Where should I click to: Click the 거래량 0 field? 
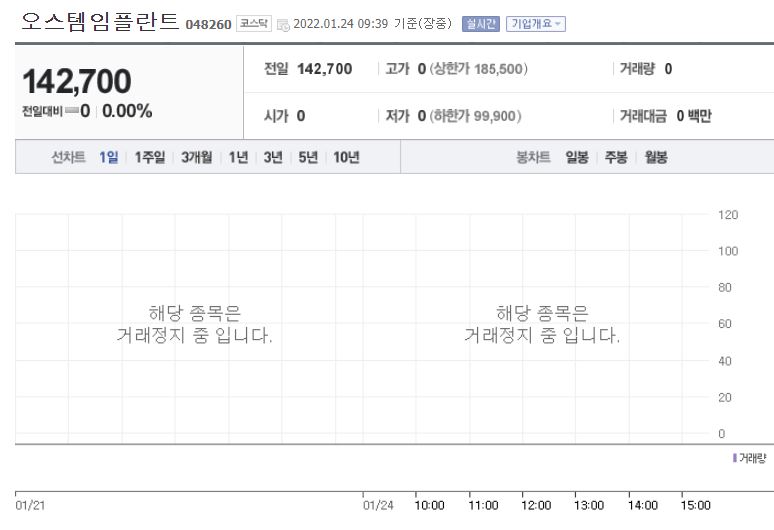[x=646, y=69]
